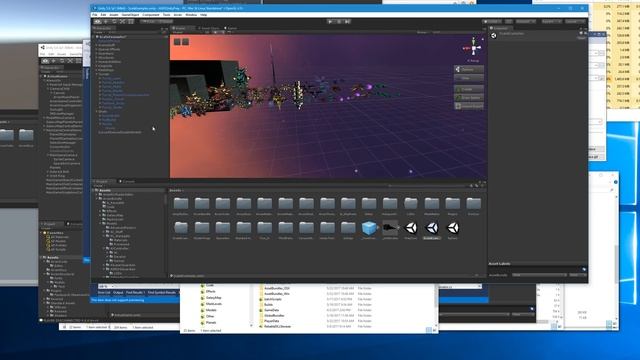Open Find Results 1 tab in background window
The image size is (640, 360).
coord(135,293)
